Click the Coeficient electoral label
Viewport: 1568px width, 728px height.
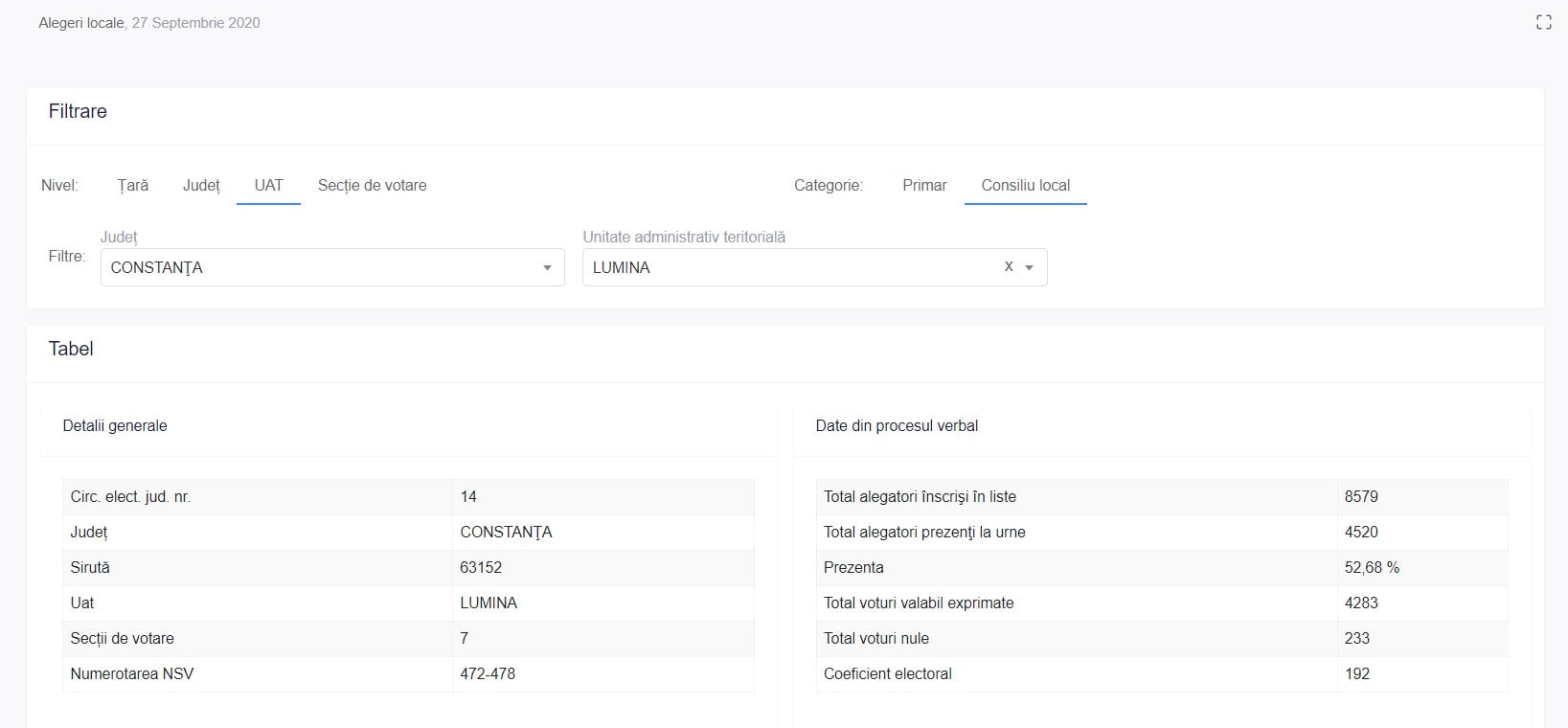click(888, 673)
